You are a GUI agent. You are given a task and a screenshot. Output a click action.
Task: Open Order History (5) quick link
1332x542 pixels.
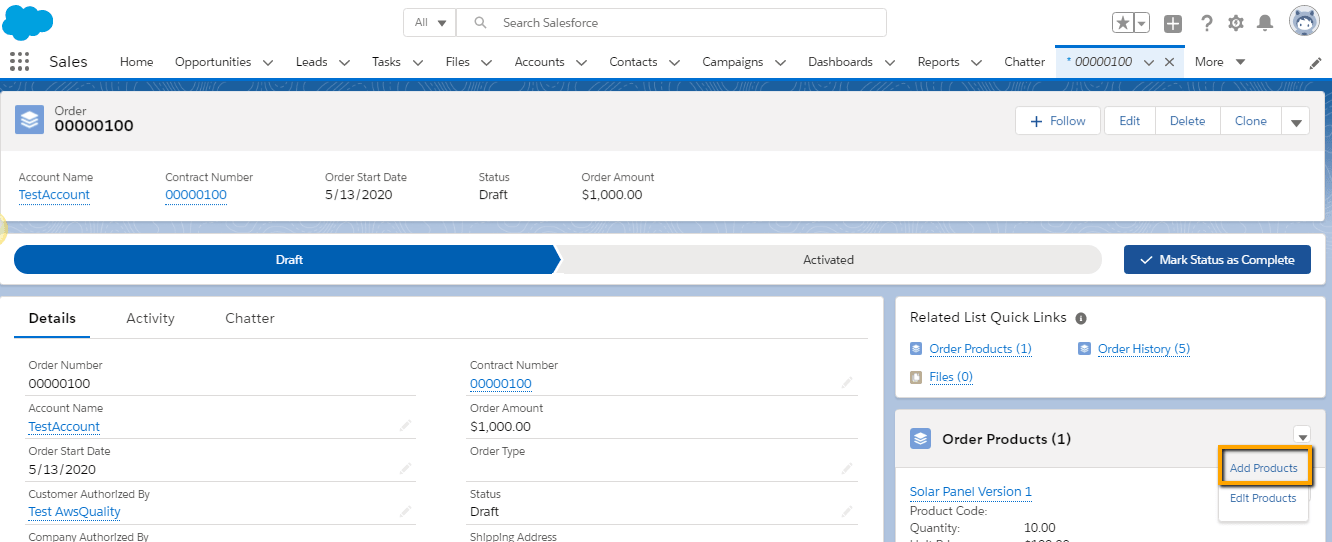[x=1143, y=349]
